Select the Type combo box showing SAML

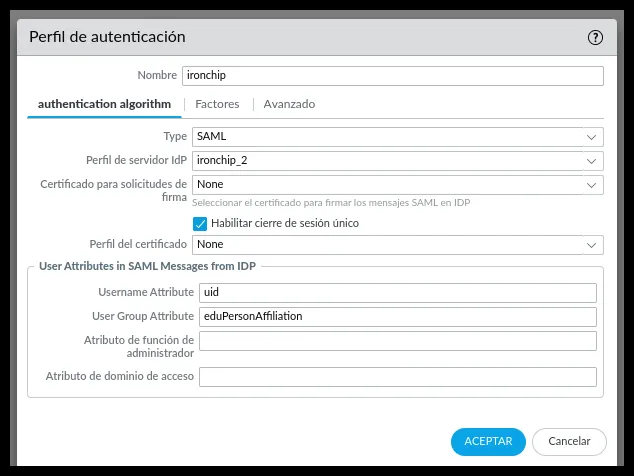tap(397, 137)
